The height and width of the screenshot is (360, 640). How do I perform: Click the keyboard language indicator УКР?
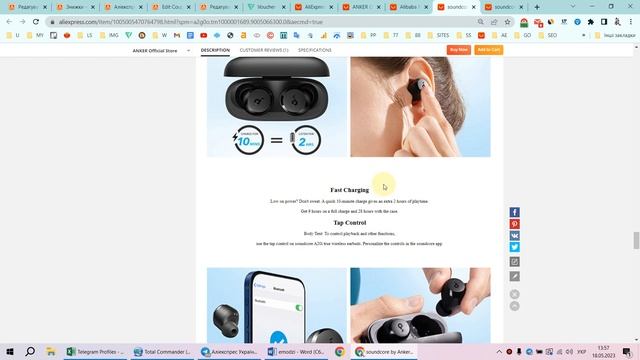click(x=581, y=351)
